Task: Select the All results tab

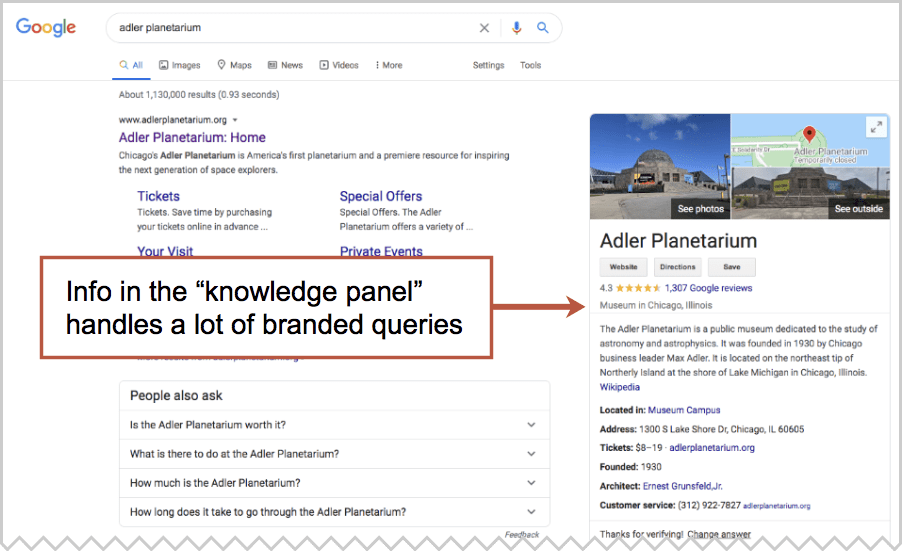Action: pyautogui.click(x=131, y=65)
